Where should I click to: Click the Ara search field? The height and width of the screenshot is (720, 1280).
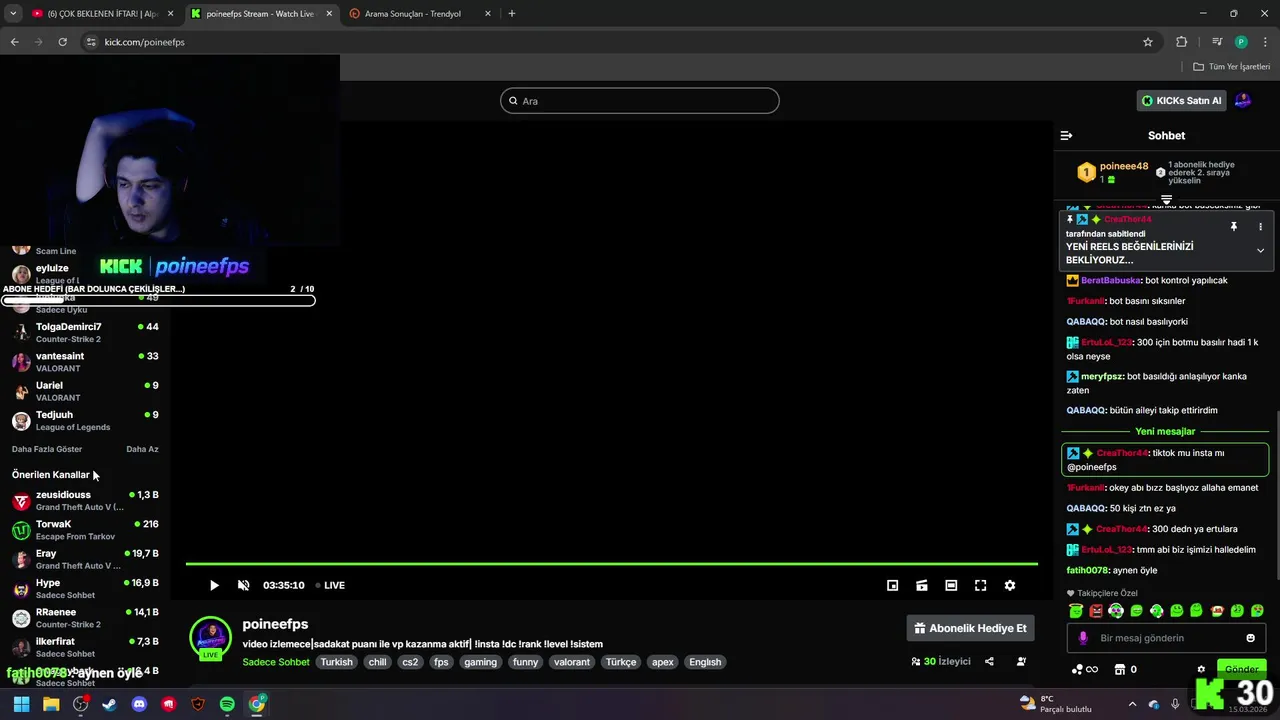click(640, 101)
